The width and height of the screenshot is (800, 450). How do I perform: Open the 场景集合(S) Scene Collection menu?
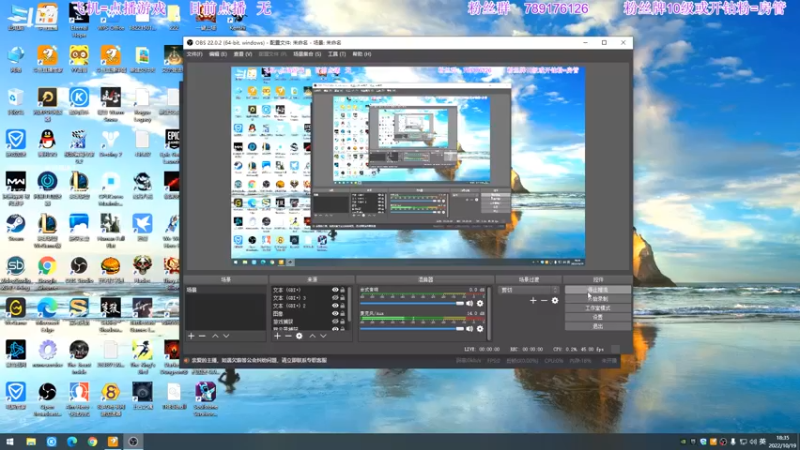click(307, 54)
